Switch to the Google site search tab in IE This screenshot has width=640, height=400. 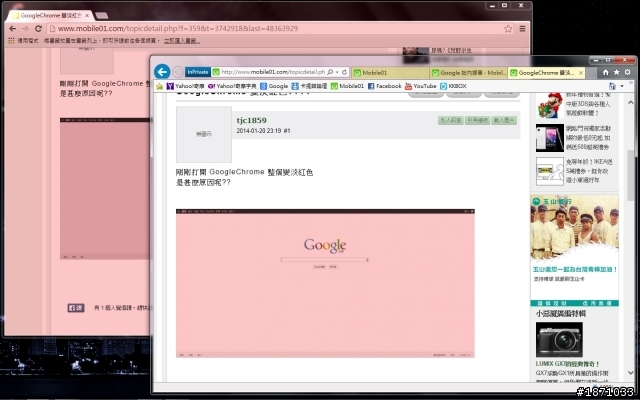(468, 73)
